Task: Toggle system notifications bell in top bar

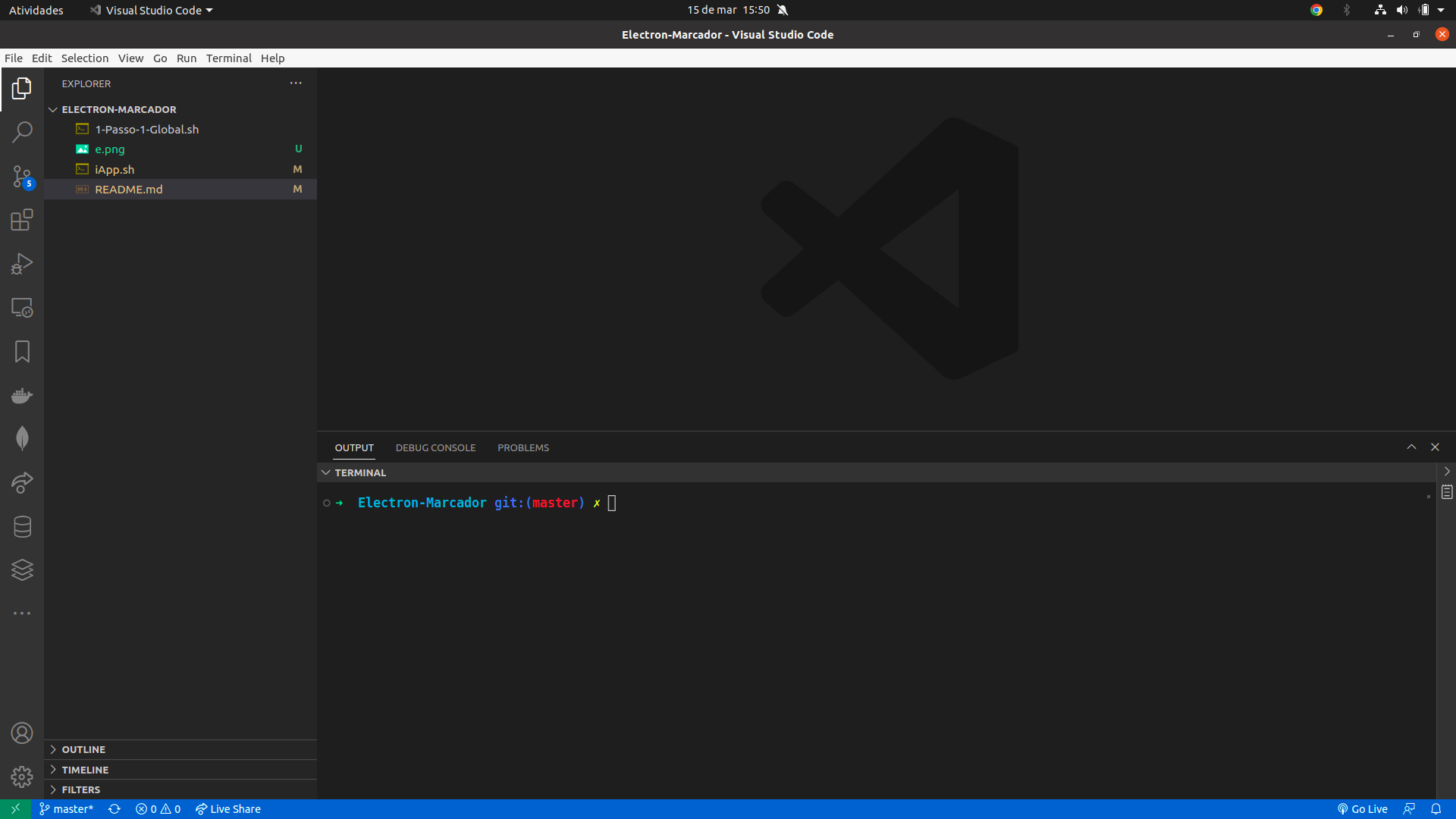Action: point(783,10)
